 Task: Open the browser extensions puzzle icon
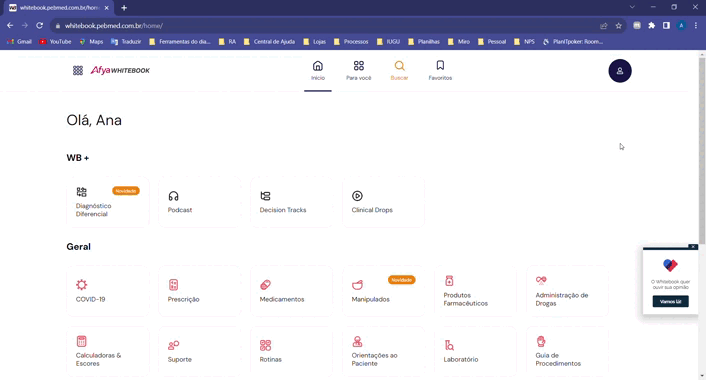coord(652,26)
